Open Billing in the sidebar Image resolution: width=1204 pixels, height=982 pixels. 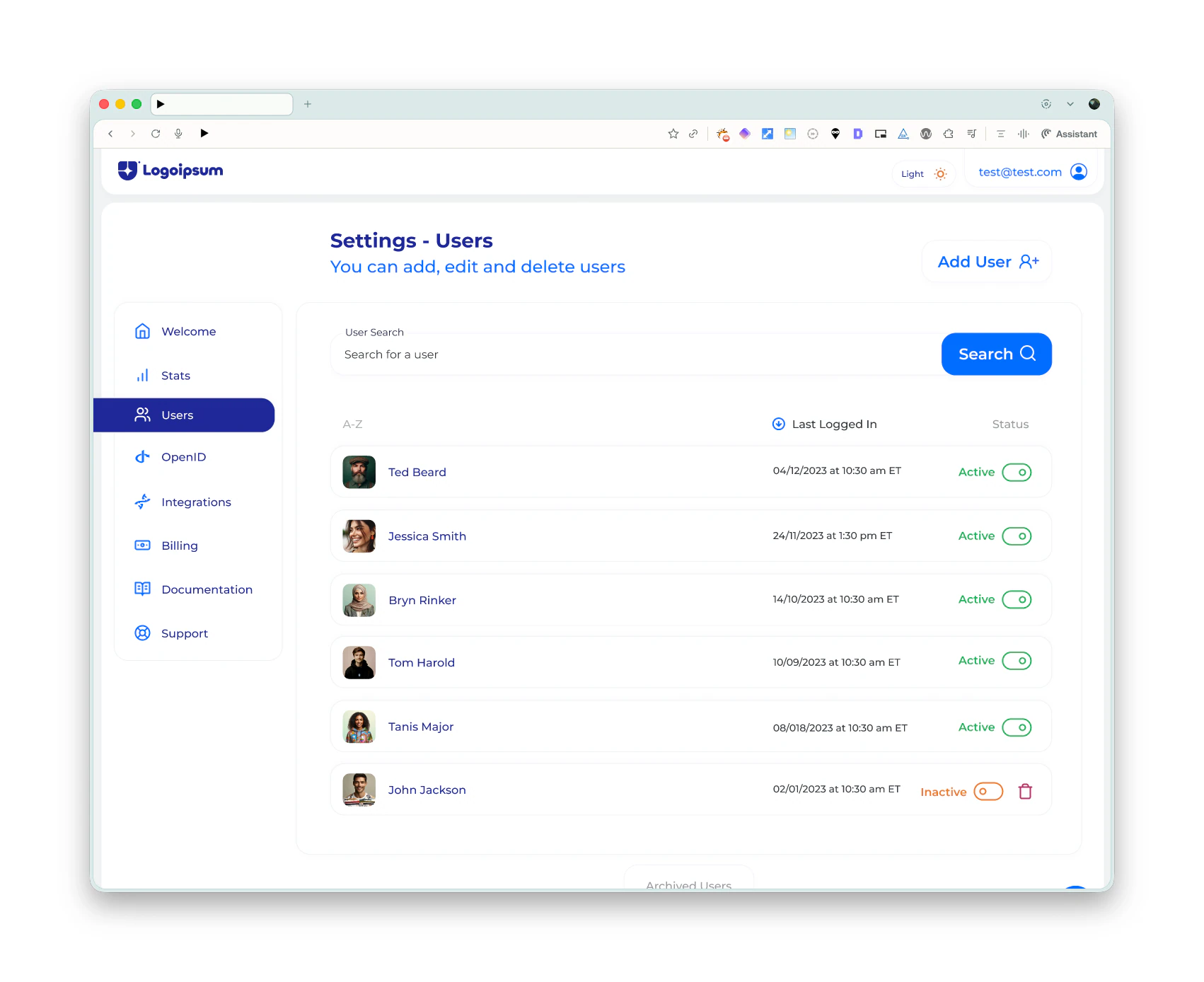coord(166,545)
